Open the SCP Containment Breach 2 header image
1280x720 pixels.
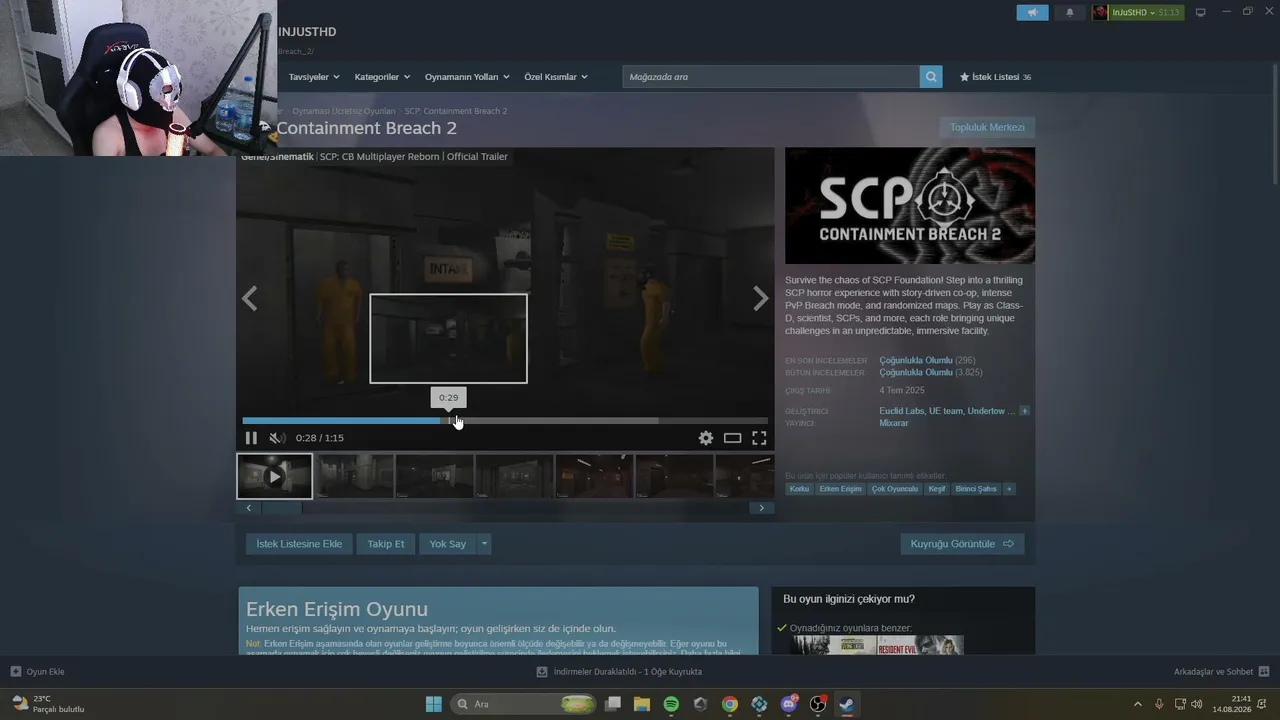click(x=910, y=206)
